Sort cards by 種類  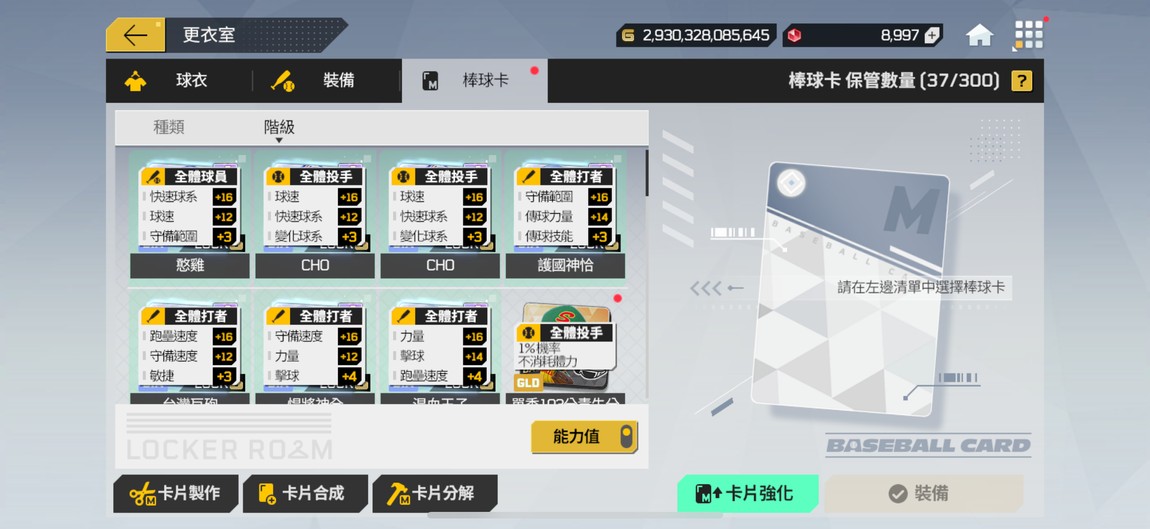click(169, 127)
